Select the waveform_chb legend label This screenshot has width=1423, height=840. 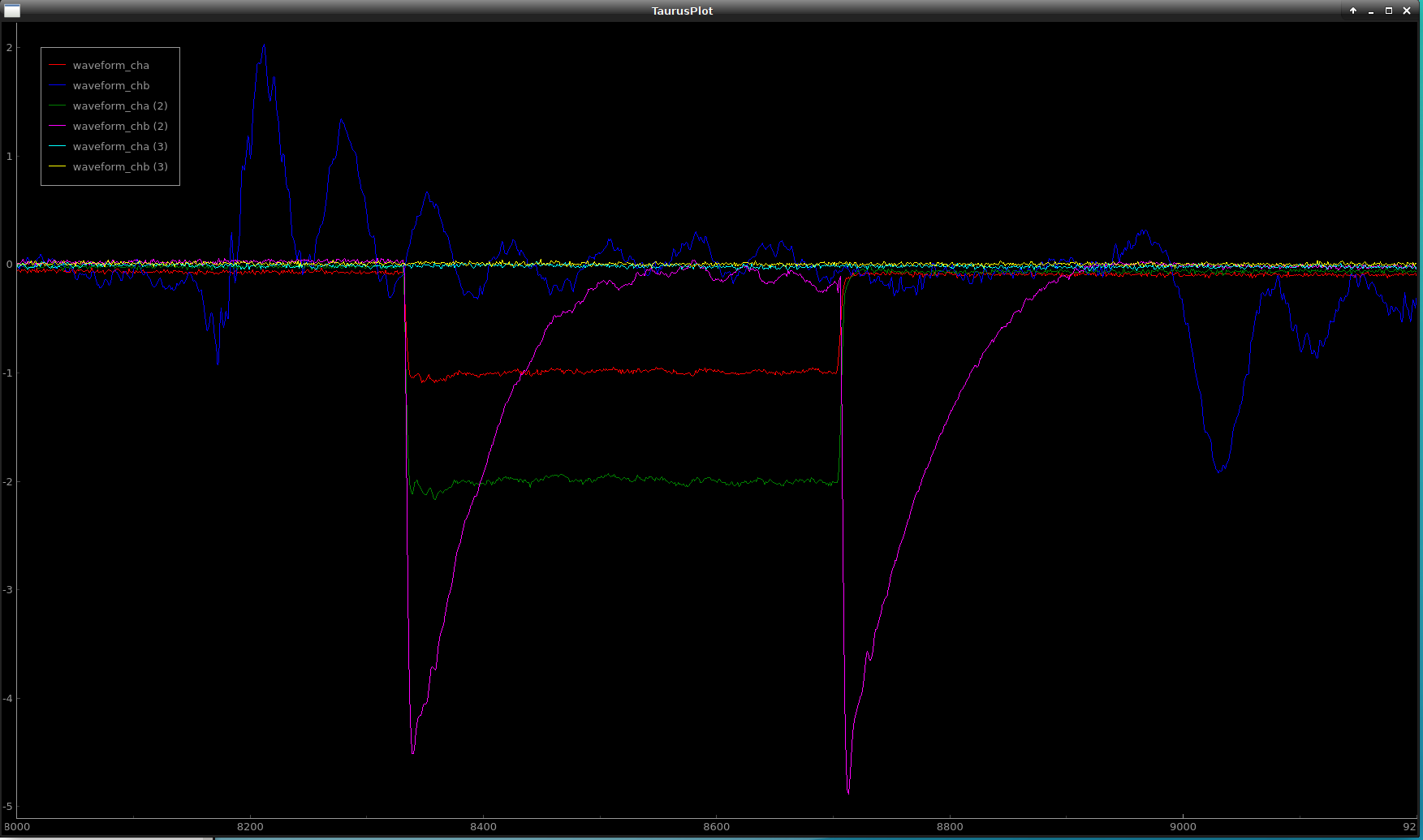pyautogui.click(x=111, y=85)
